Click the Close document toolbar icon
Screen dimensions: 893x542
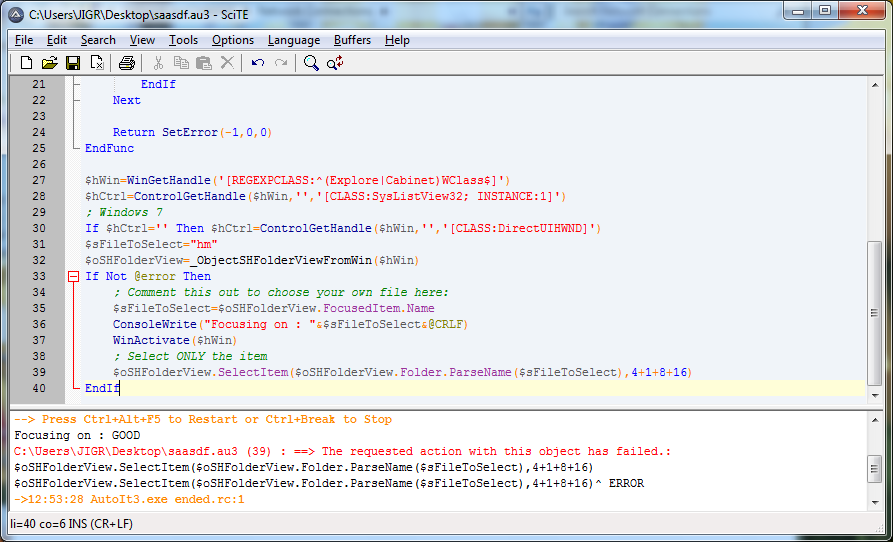(97, 63)
